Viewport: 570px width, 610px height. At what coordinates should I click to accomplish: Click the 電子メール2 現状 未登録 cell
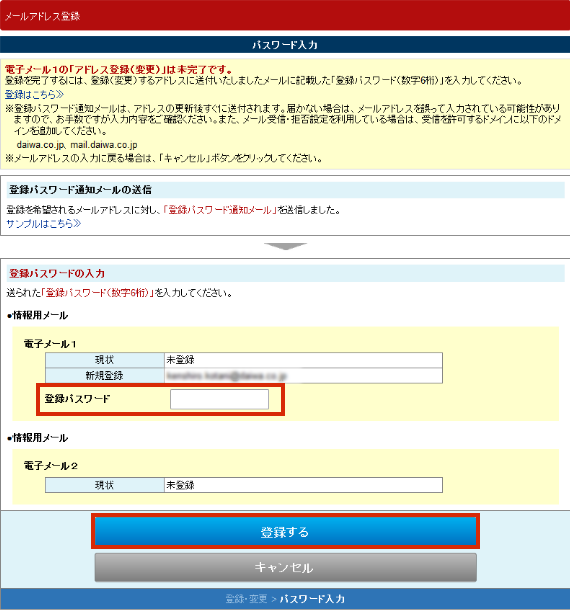pos(303,485)
